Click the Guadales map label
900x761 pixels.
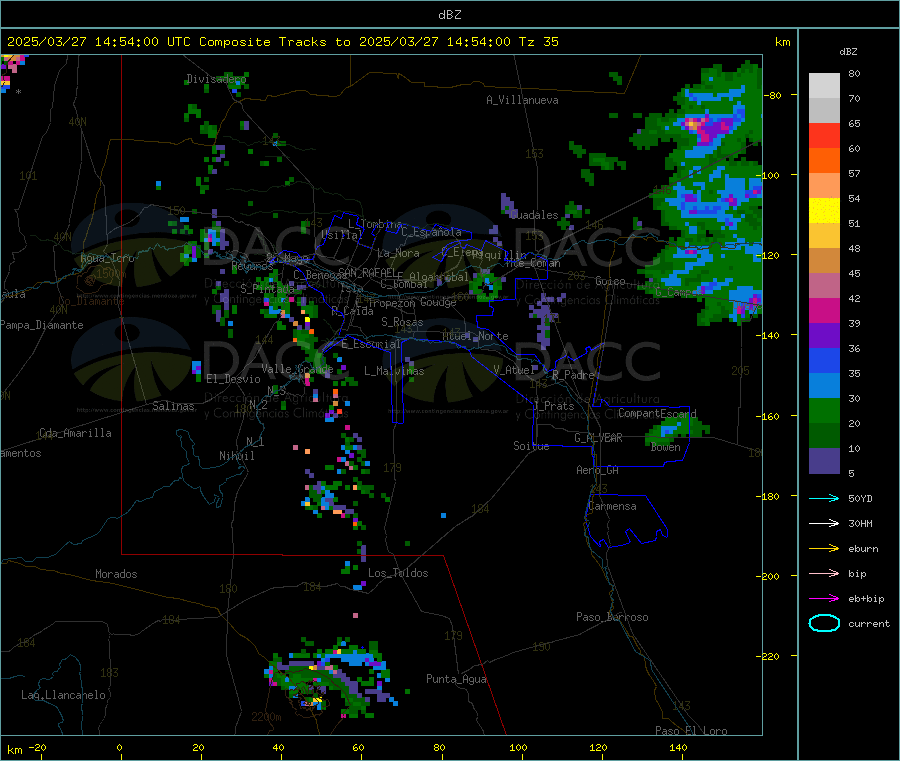click(534, 215)
